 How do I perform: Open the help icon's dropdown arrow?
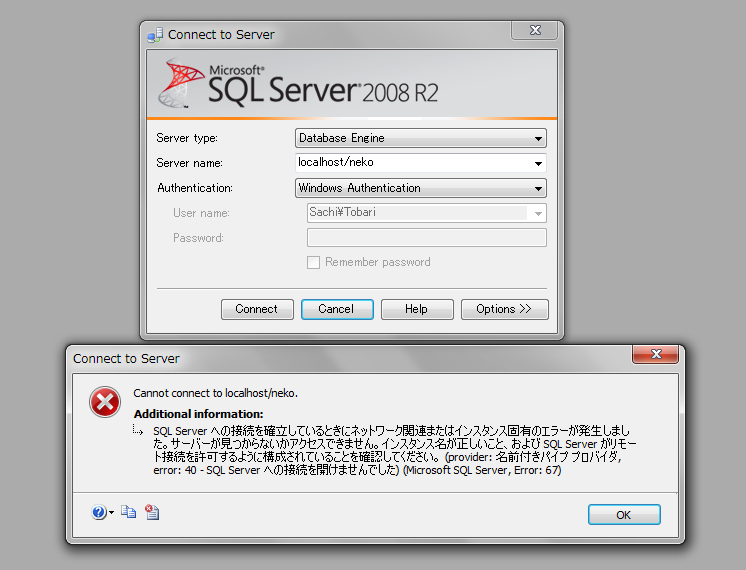click(x=111, y=512)
